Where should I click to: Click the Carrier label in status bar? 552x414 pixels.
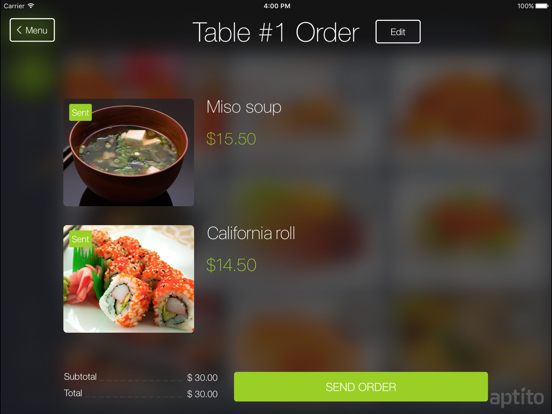click(x=14, y=6)
